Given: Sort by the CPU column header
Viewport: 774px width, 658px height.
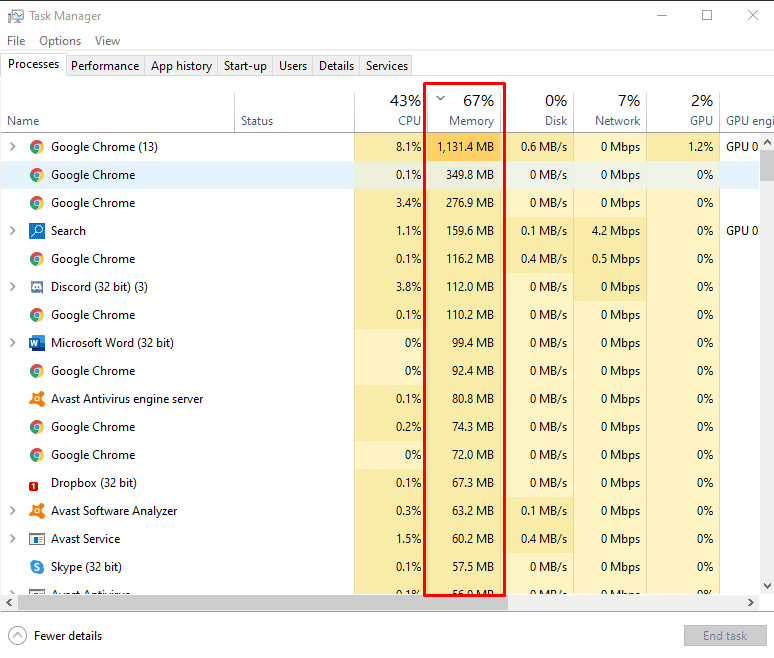Looking at the screenshot, I should click(x=390, y=112).
